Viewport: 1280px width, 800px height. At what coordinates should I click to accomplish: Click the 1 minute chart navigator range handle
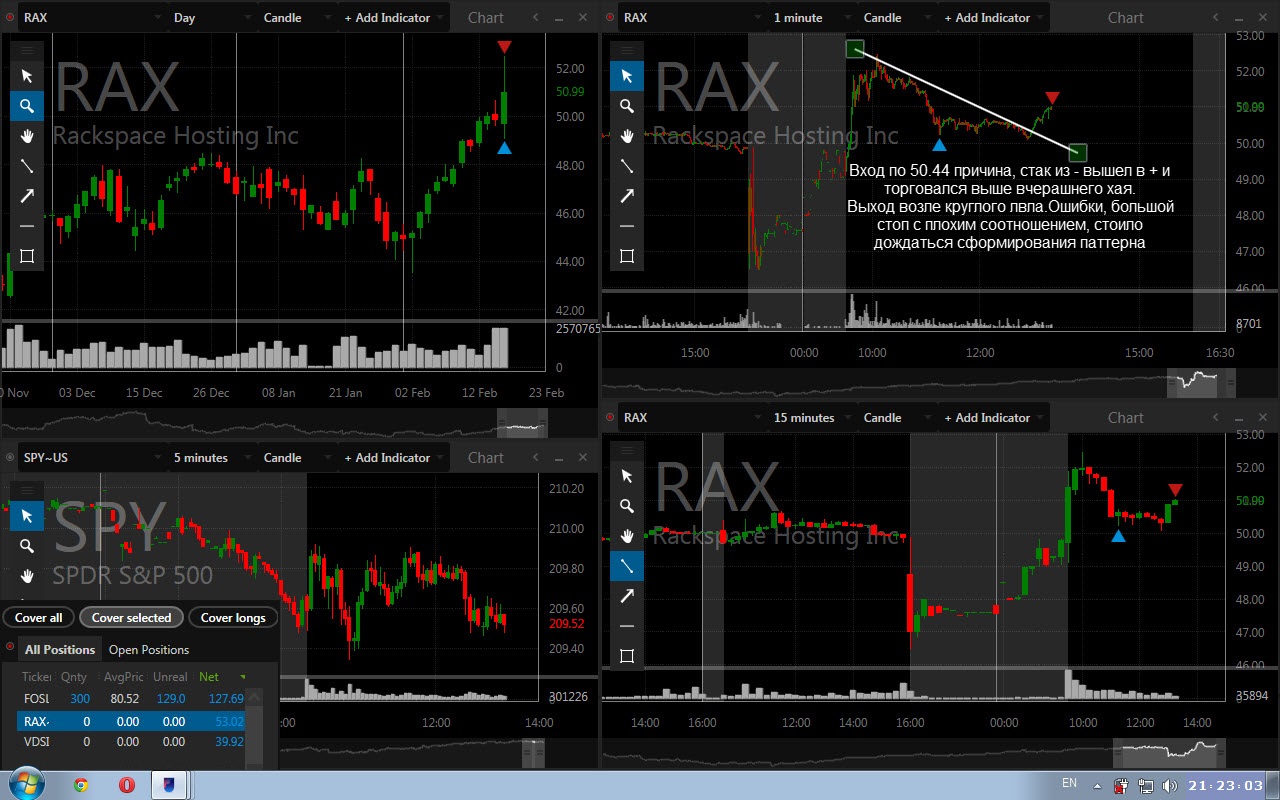click(x=1202, y=381)
